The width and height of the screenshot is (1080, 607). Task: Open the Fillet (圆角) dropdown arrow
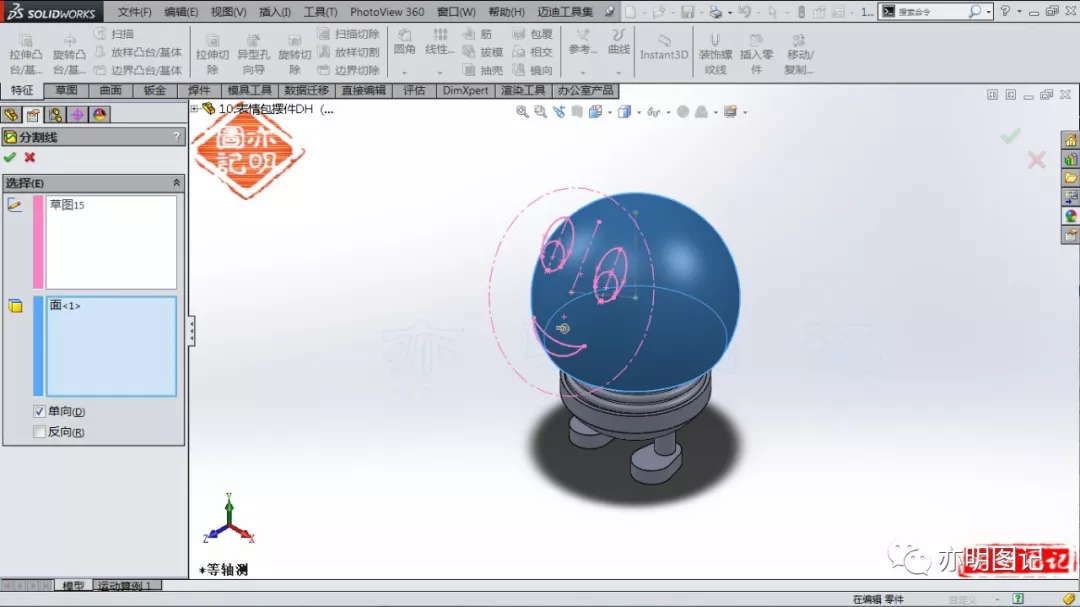pos(404,72)
